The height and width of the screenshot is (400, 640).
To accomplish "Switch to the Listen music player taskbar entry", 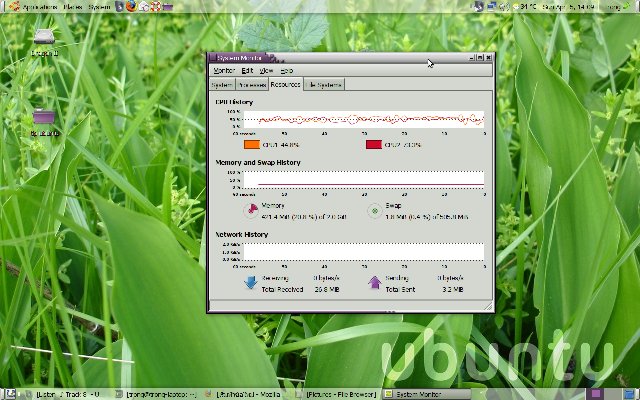I will pyautogui.click(x=64, y=394).
